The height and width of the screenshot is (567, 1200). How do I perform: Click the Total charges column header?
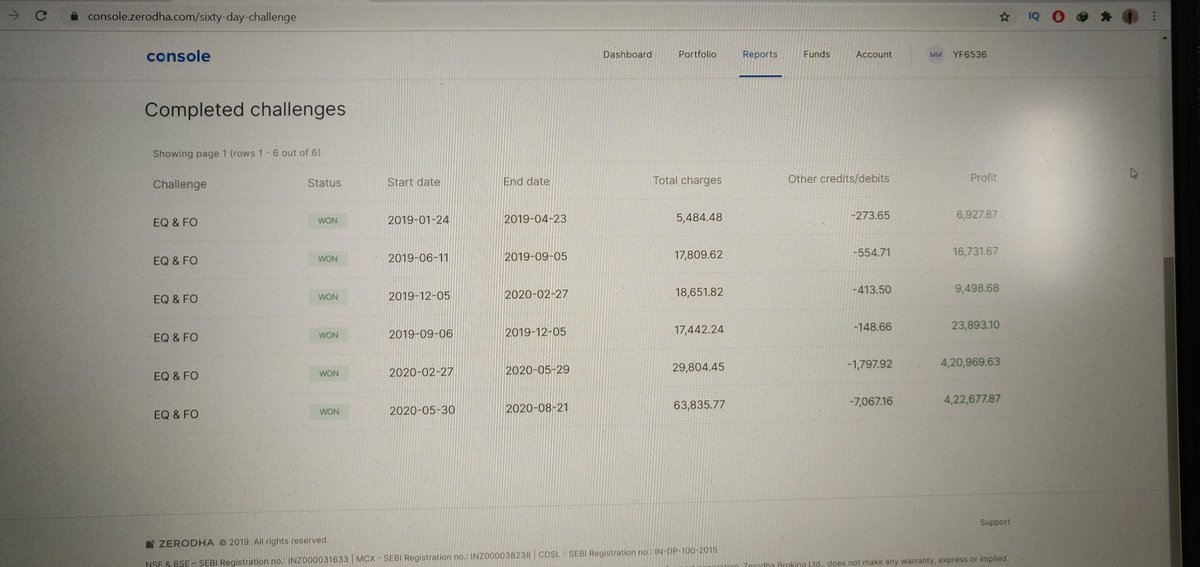pos(687,181)
